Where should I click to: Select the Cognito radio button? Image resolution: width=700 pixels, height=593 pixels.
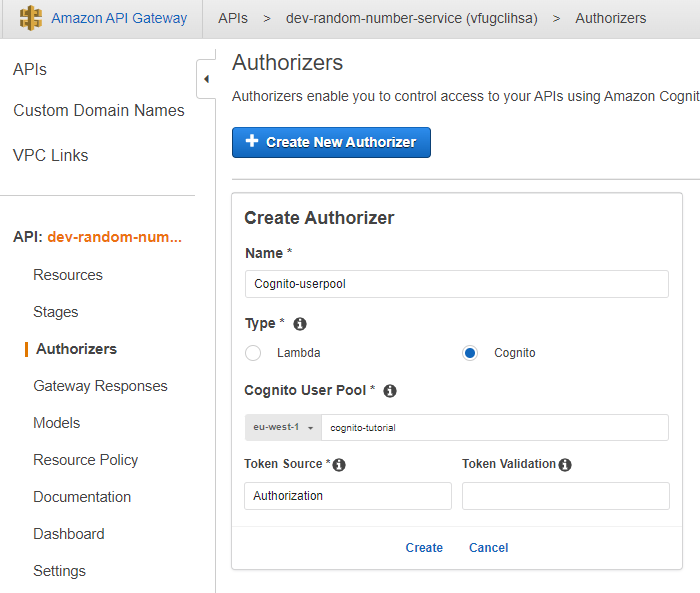[470, 353]
